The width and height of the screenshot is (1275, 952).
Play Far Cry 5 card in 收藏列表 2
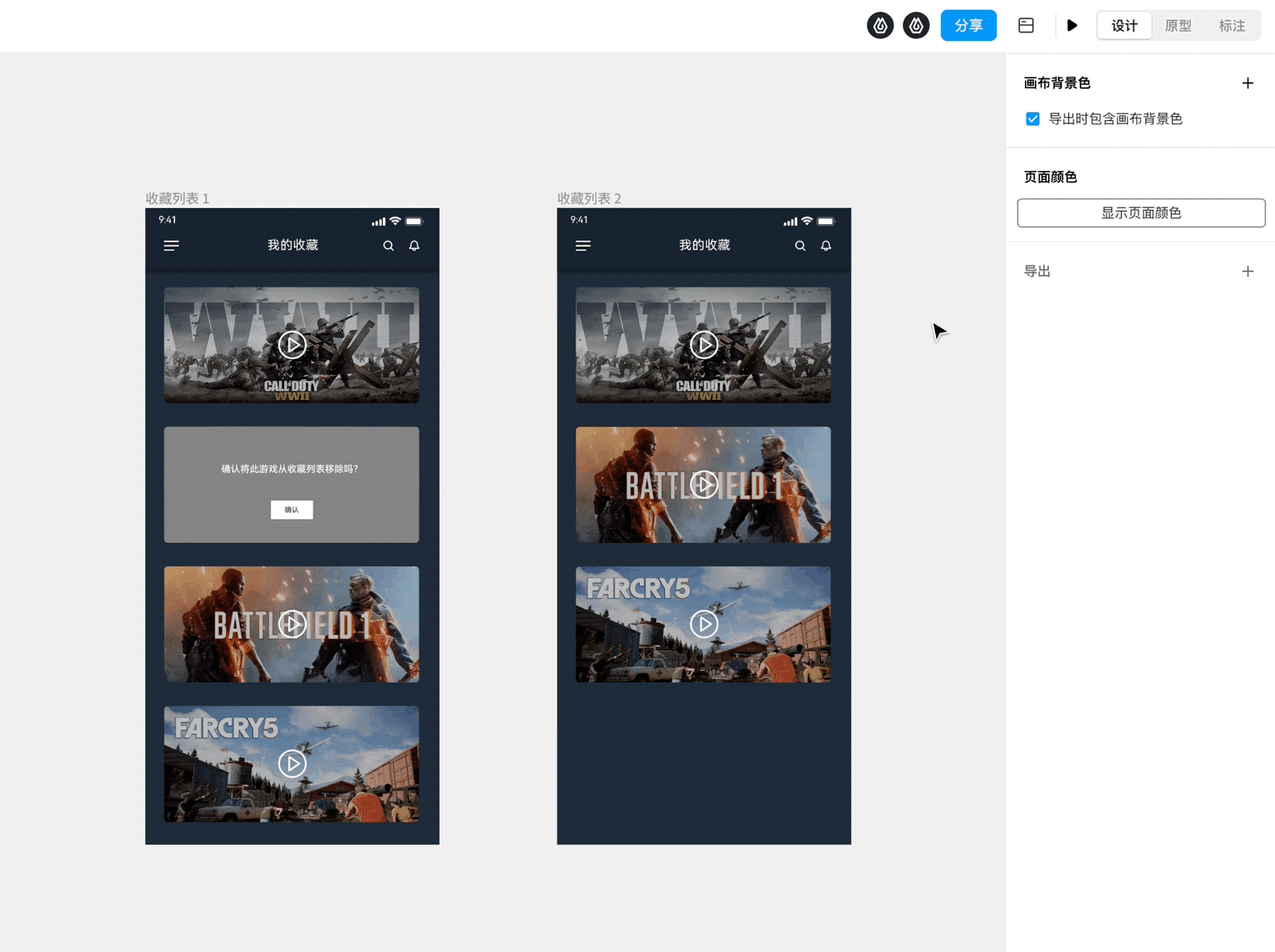pos(704,624)
